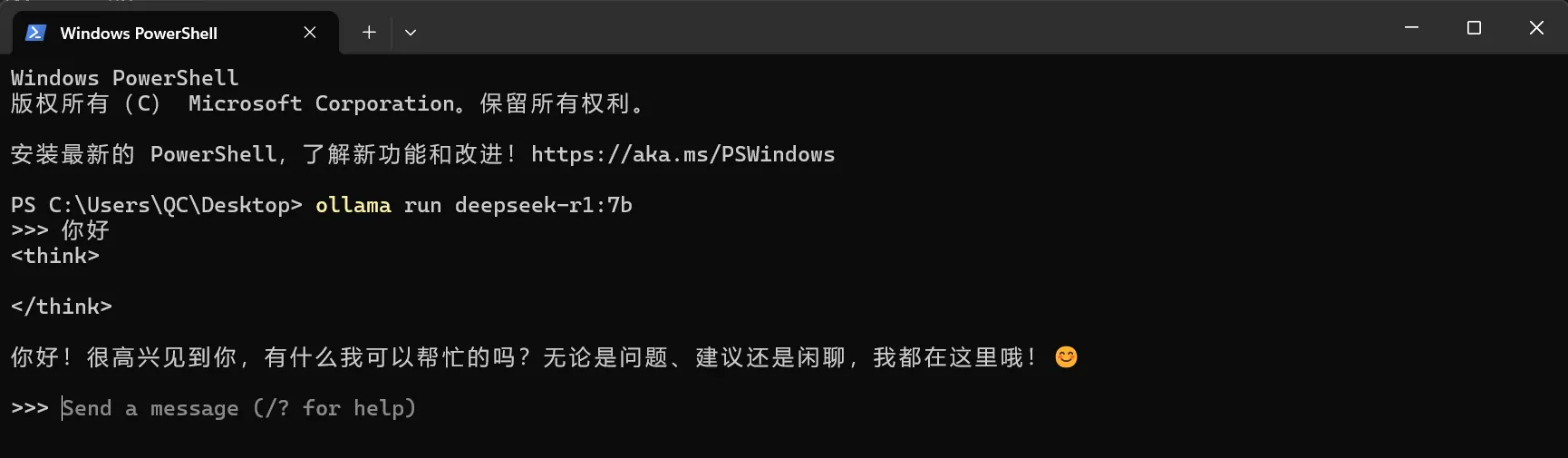The image size is (1568, 458).
Task: Open a new terminal tab with plus
Action: [x=369, y=33]
